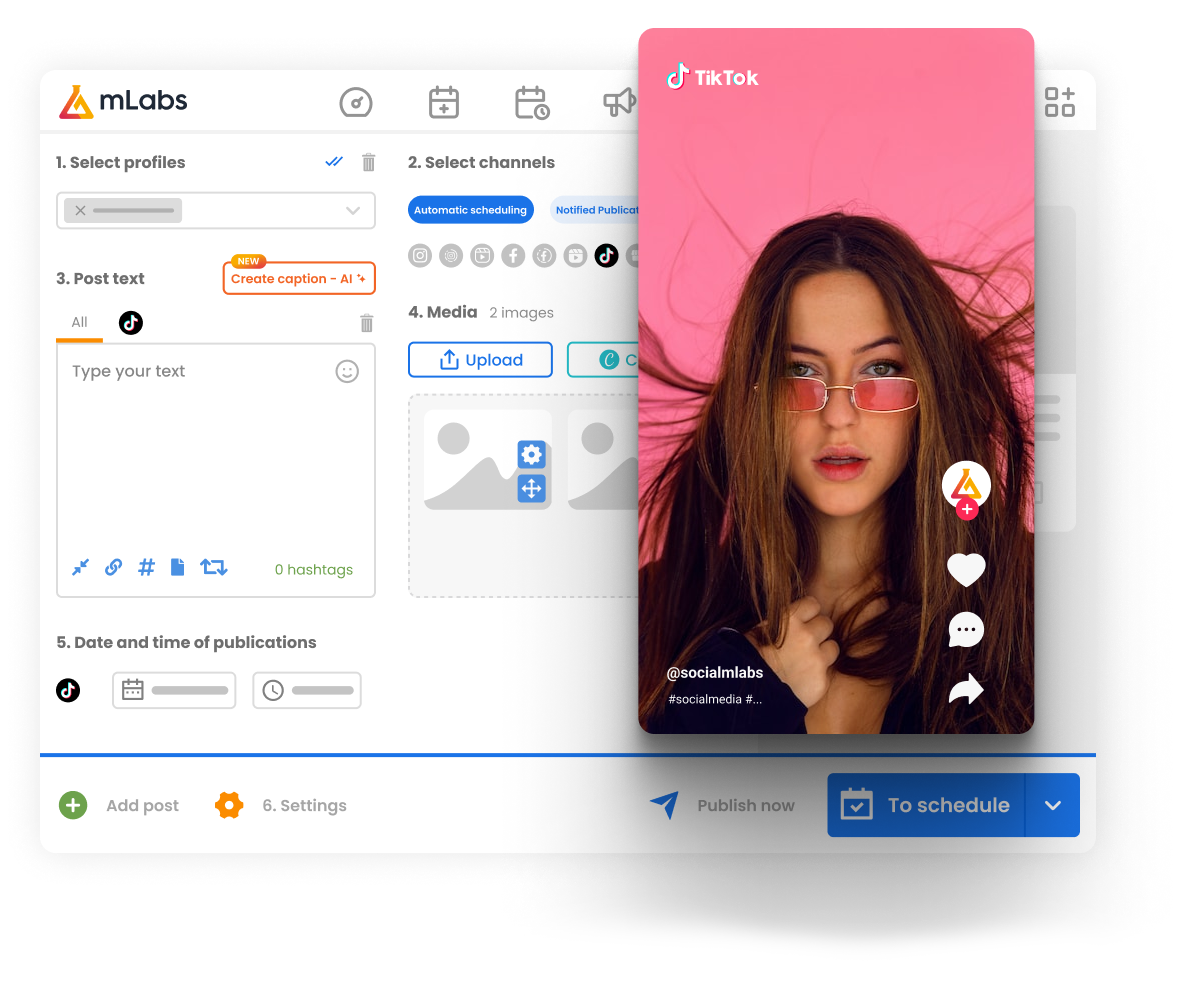This screenshot has width=1188, height=1000.
Task: Select all profiles with the double-check icon
Action: (335, 162)
